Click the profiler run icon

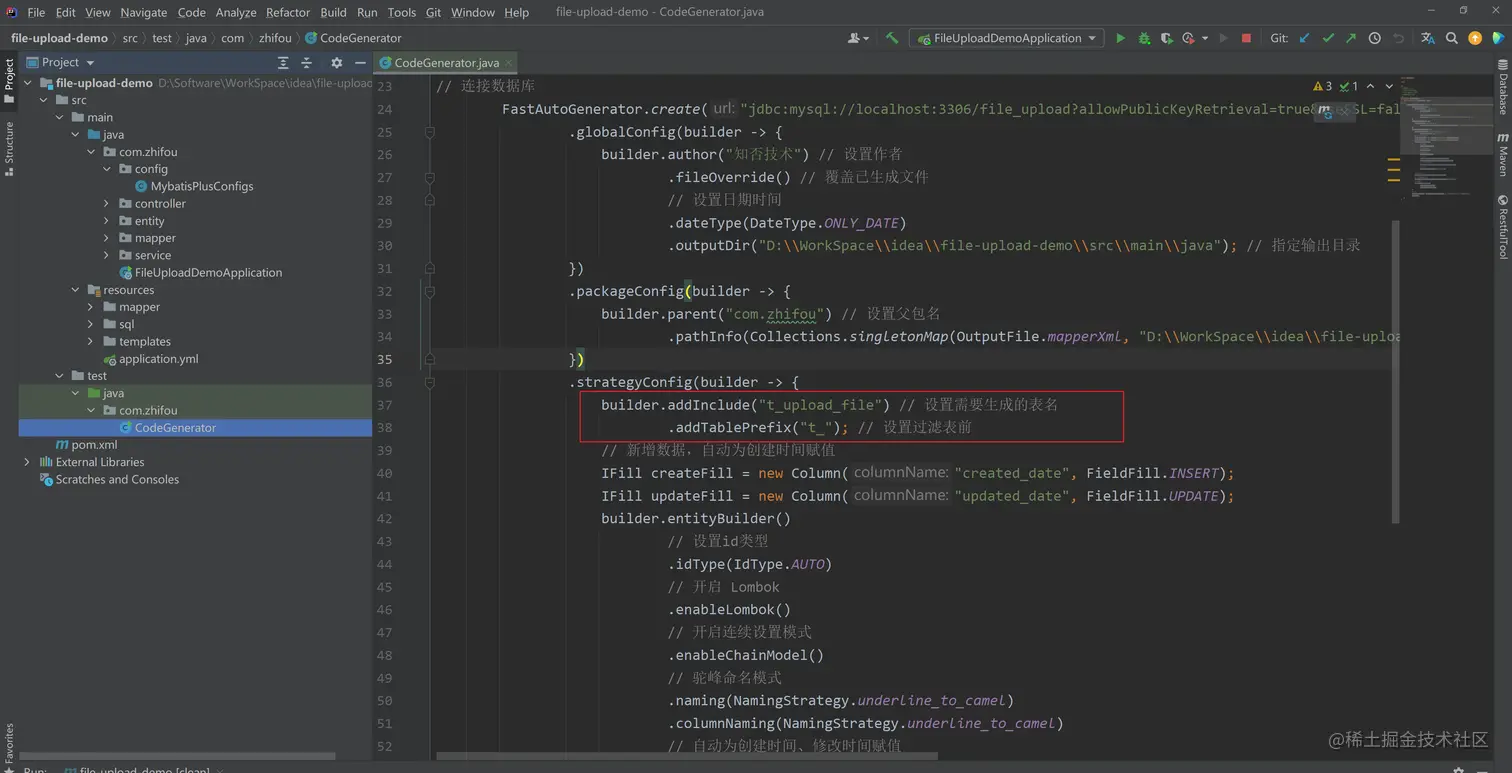coord(1188,38)
